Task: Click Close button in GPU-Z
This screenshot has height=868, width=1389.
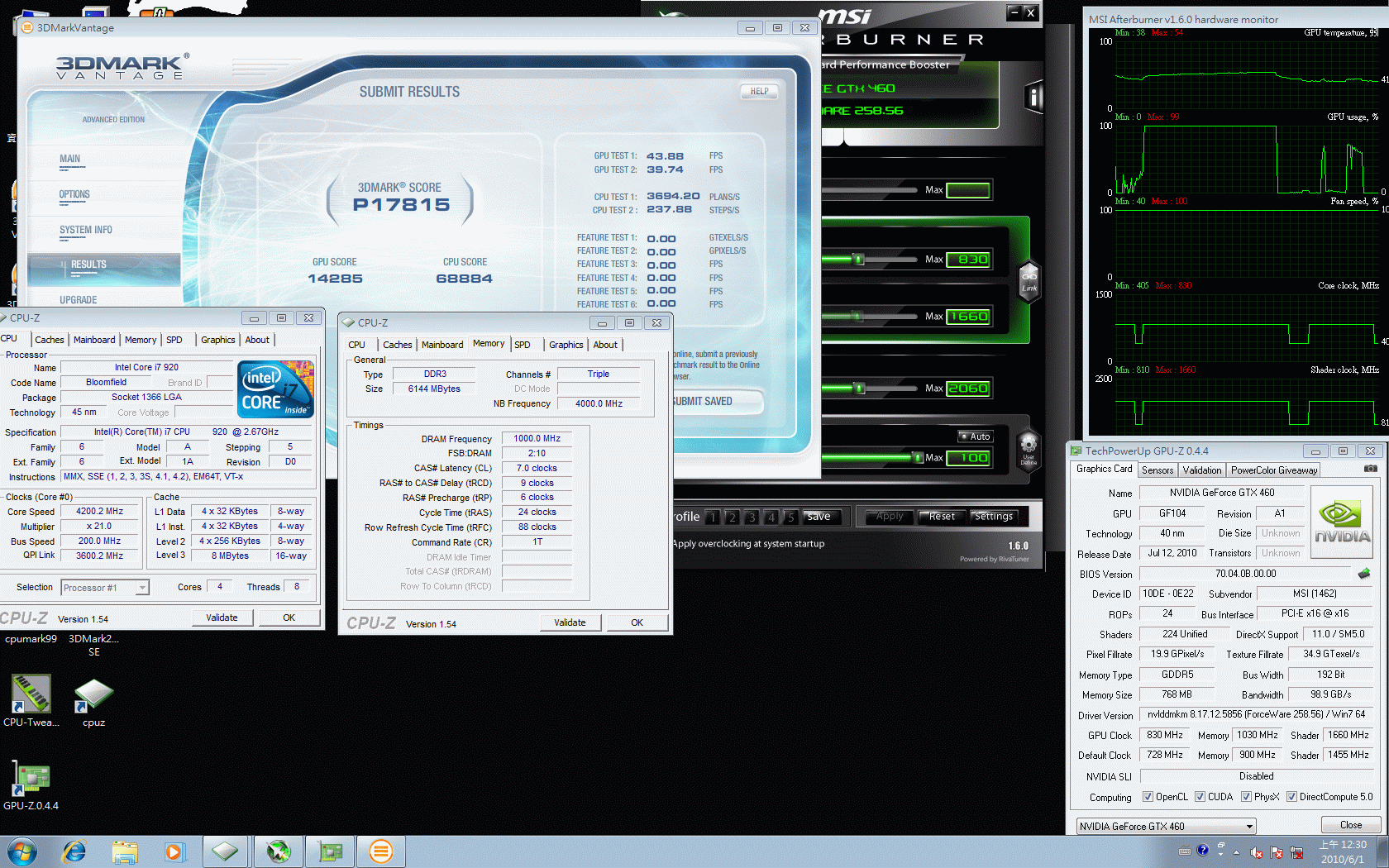Action: point(1351,825)
